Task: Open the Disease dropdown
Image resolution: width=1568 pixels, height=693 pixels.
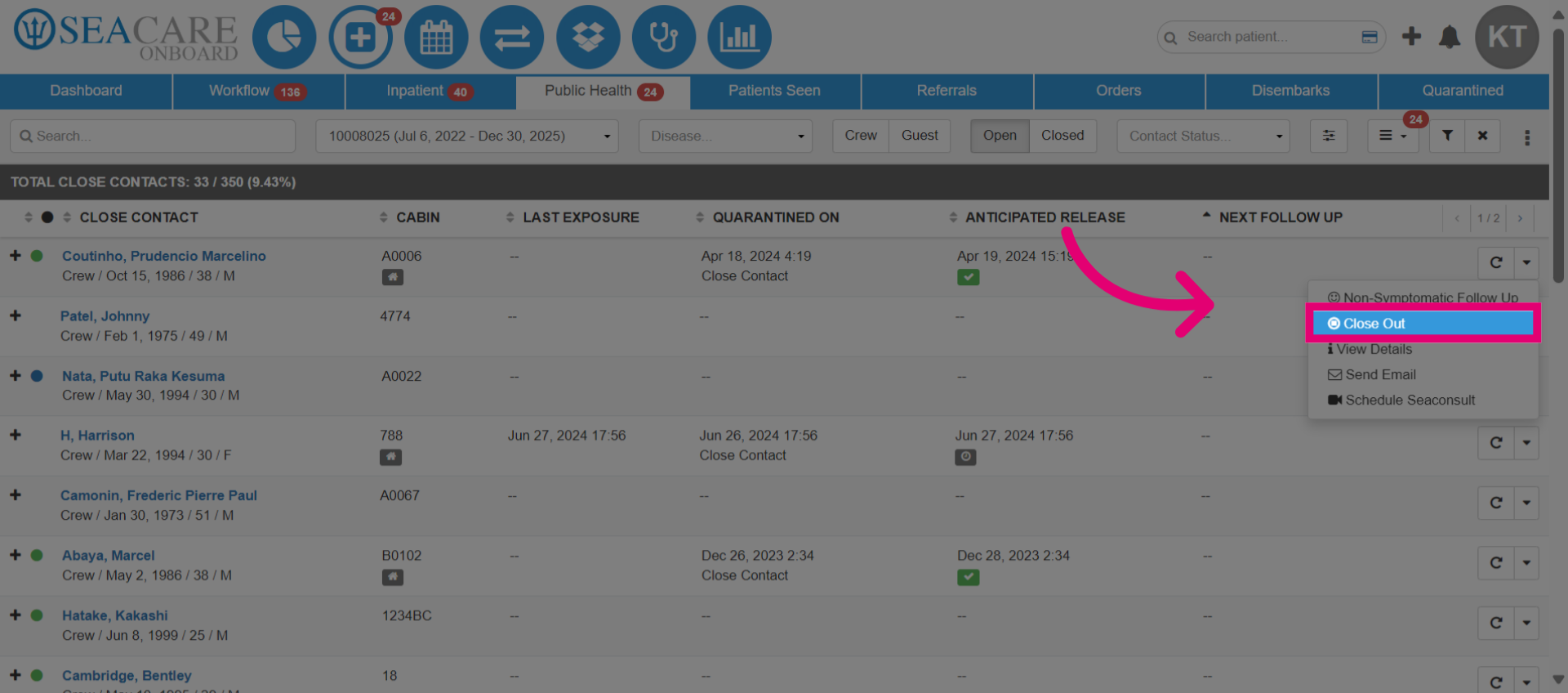Action: [x=726, y=136]
